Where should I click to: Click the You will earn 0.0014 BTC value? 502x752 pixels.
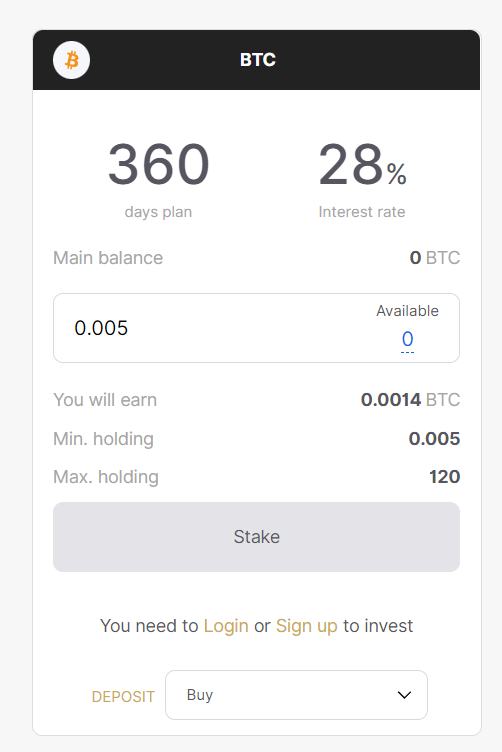pos(410,400)
